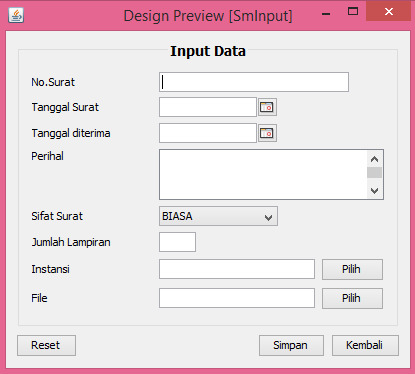Click the Instansi label

coord(50,269)
